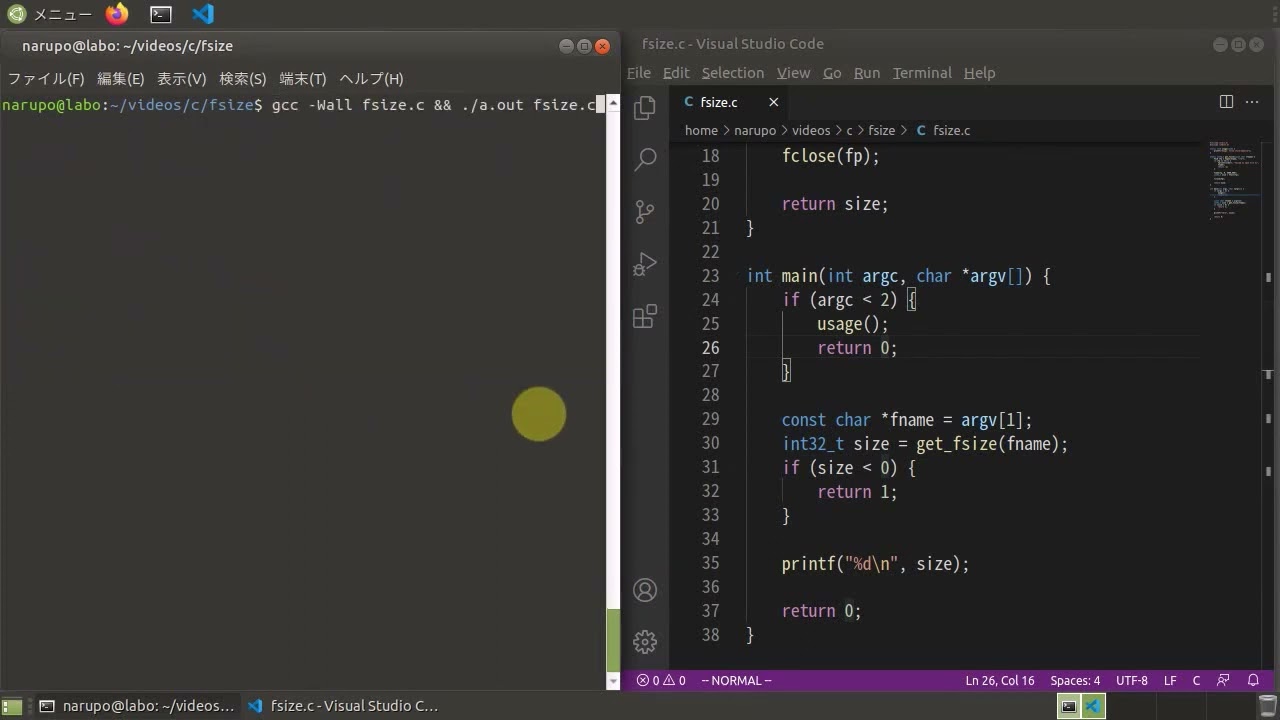Click the feedback icon in status bar
1280x720 pixels.
(x=1223, y=680)
